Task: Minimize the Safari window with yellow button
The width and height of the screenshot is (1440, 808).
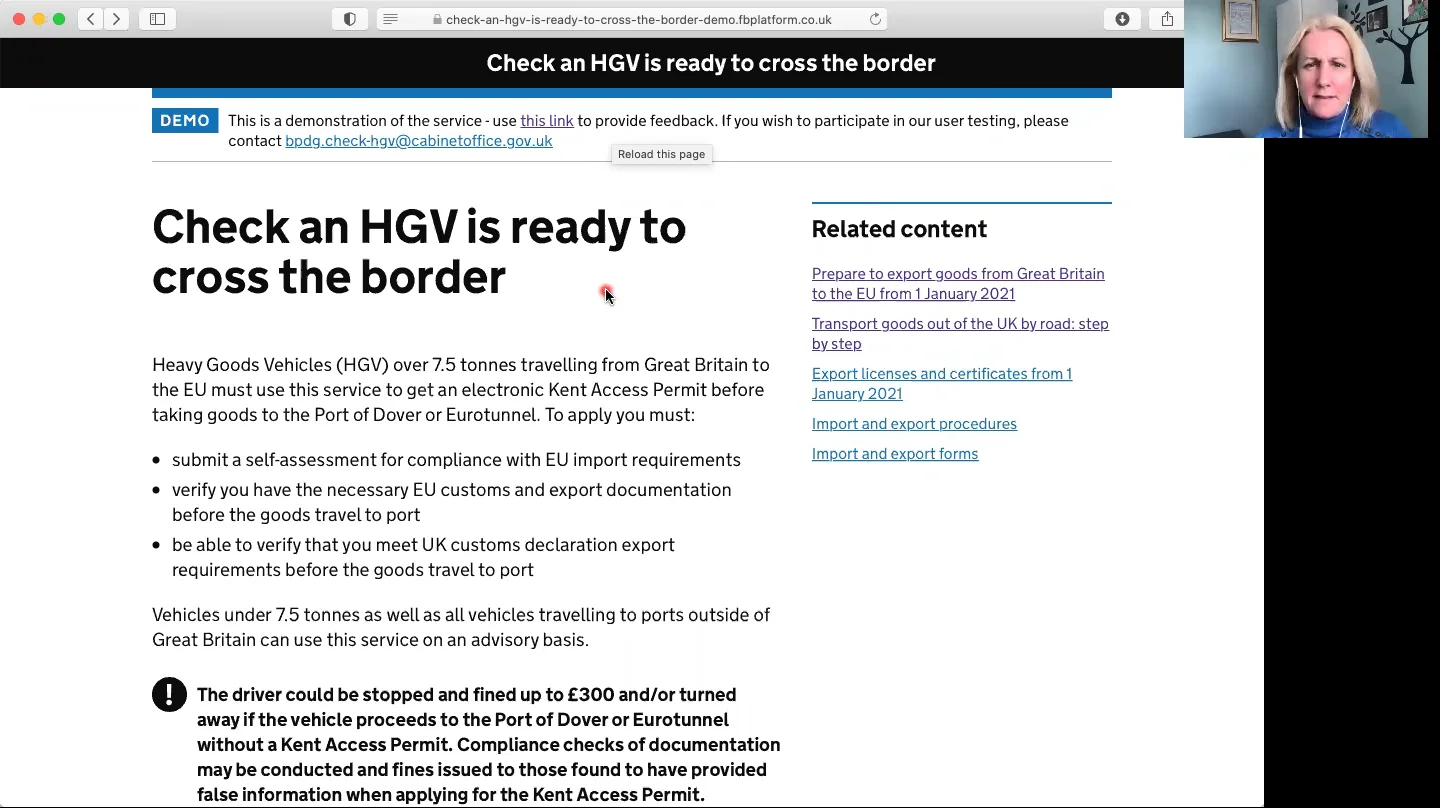Action: point(39,19)
